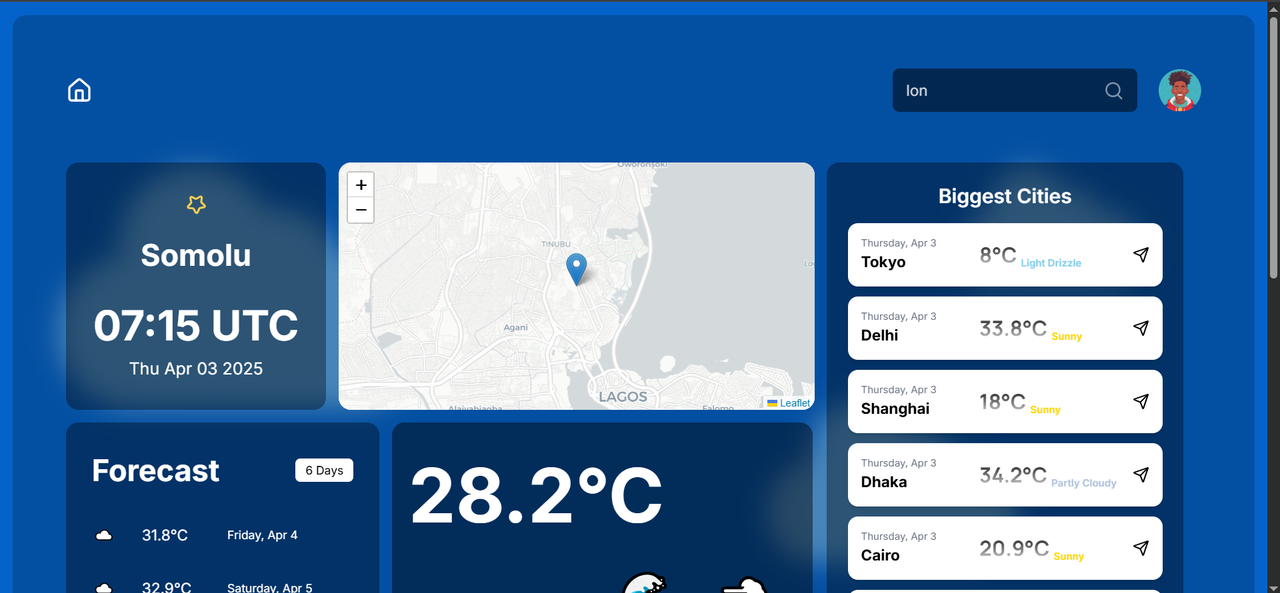Select the blue location marker on map

(x=576, y=269)
